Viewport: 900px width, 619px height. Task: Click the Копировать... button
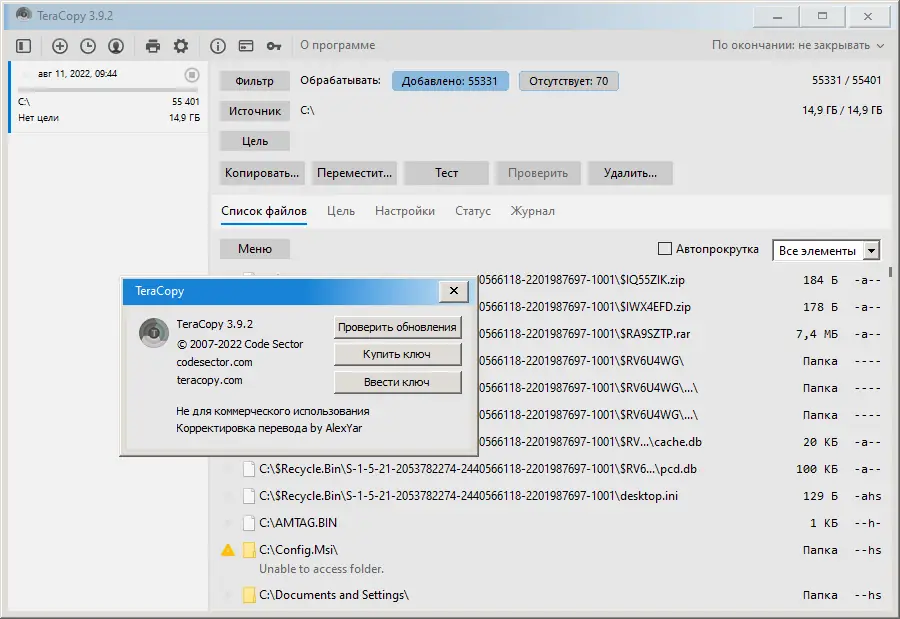click(262, 173)
